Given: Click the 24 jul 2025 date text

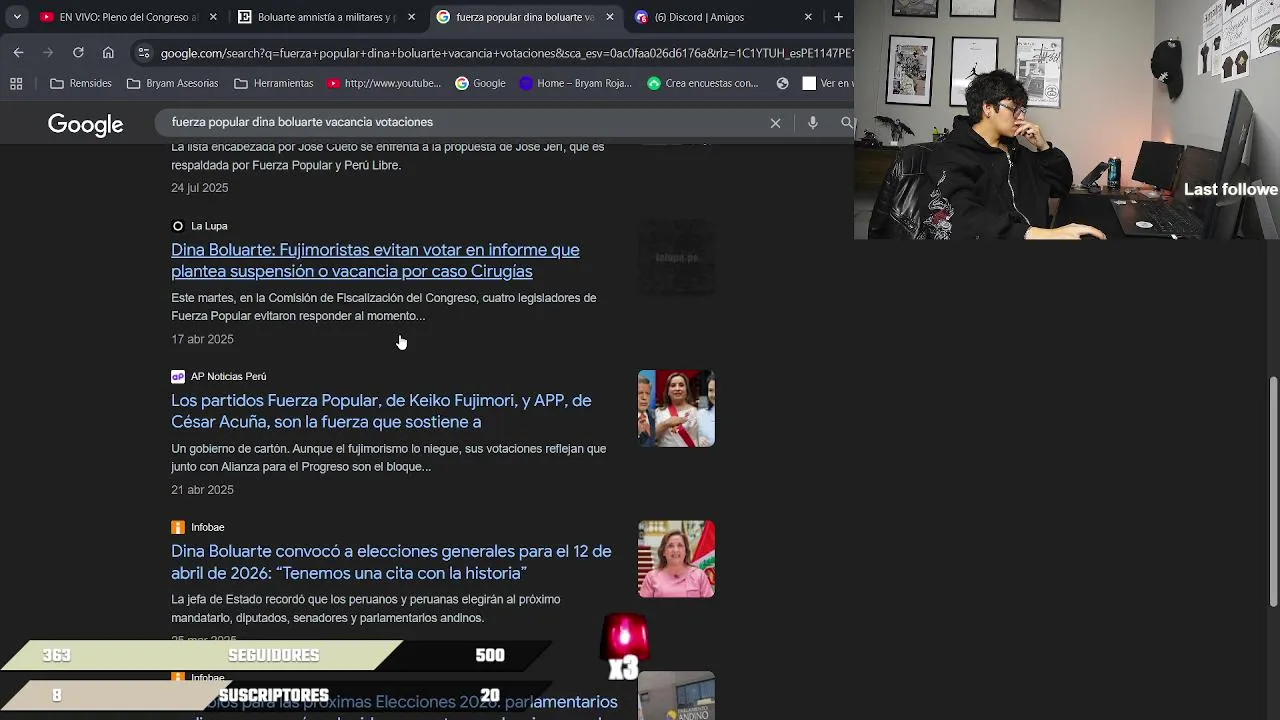Looking at the screenshot, I should pyautogui.click(x=200, y=188).
